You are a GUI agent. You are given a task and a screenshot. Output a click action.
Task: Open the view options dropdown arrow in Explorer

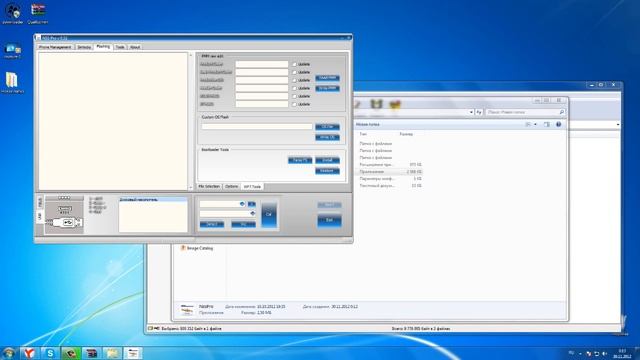[x=535, y=124]
